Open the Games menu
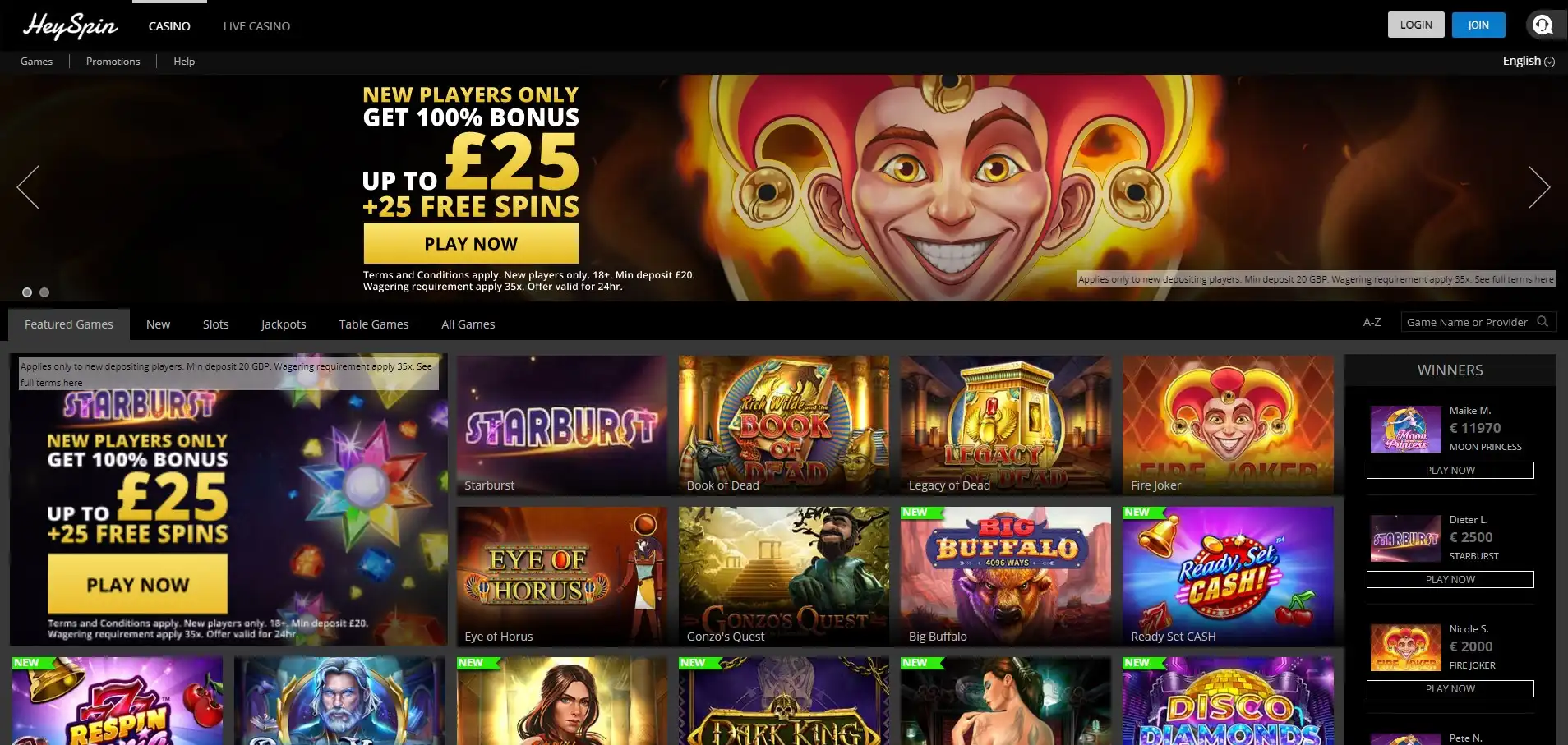 (36, 62)
